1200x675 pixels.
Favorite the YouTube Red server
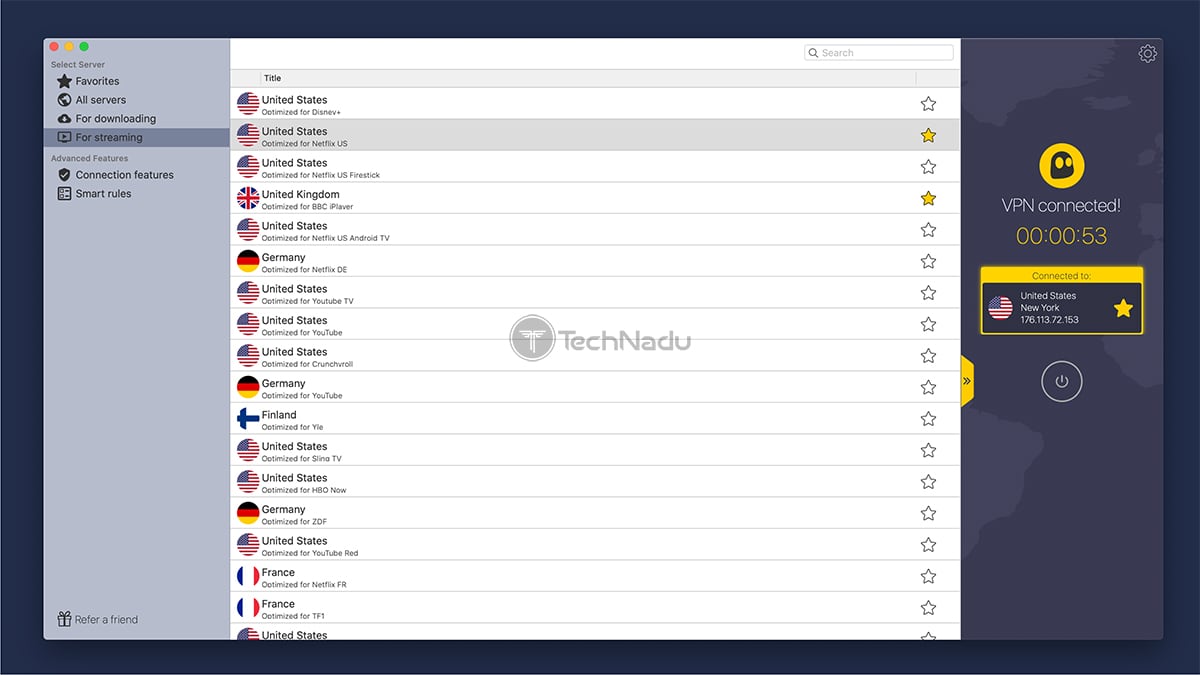(x=928, y=545)
